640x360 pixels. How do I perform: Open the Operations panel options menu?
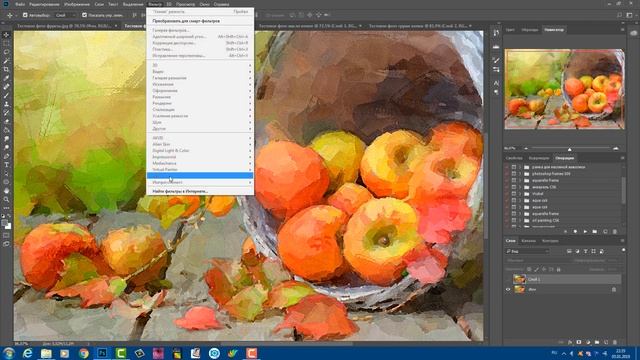pyautogui.click(x=622, y=158)
